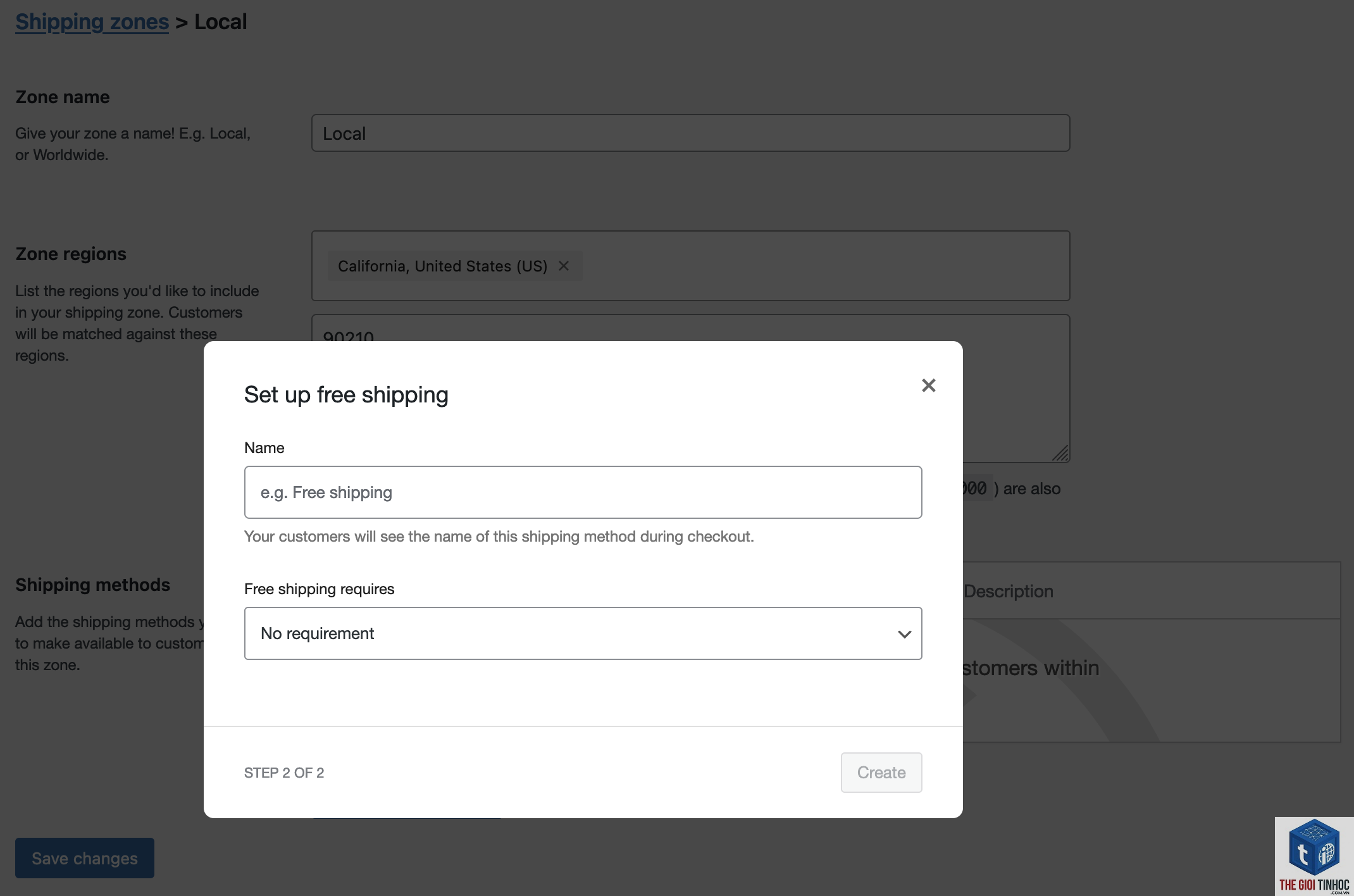This screenshot has width=1354, height=896.
Task: Click the Zone regions selection box
Action: click(x=690, y=266)
